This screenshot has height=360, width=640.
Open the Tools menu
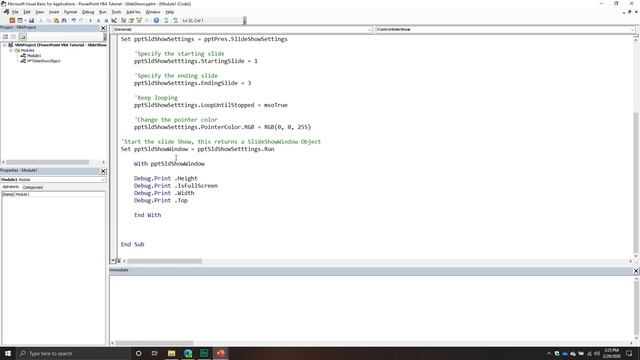116,12
